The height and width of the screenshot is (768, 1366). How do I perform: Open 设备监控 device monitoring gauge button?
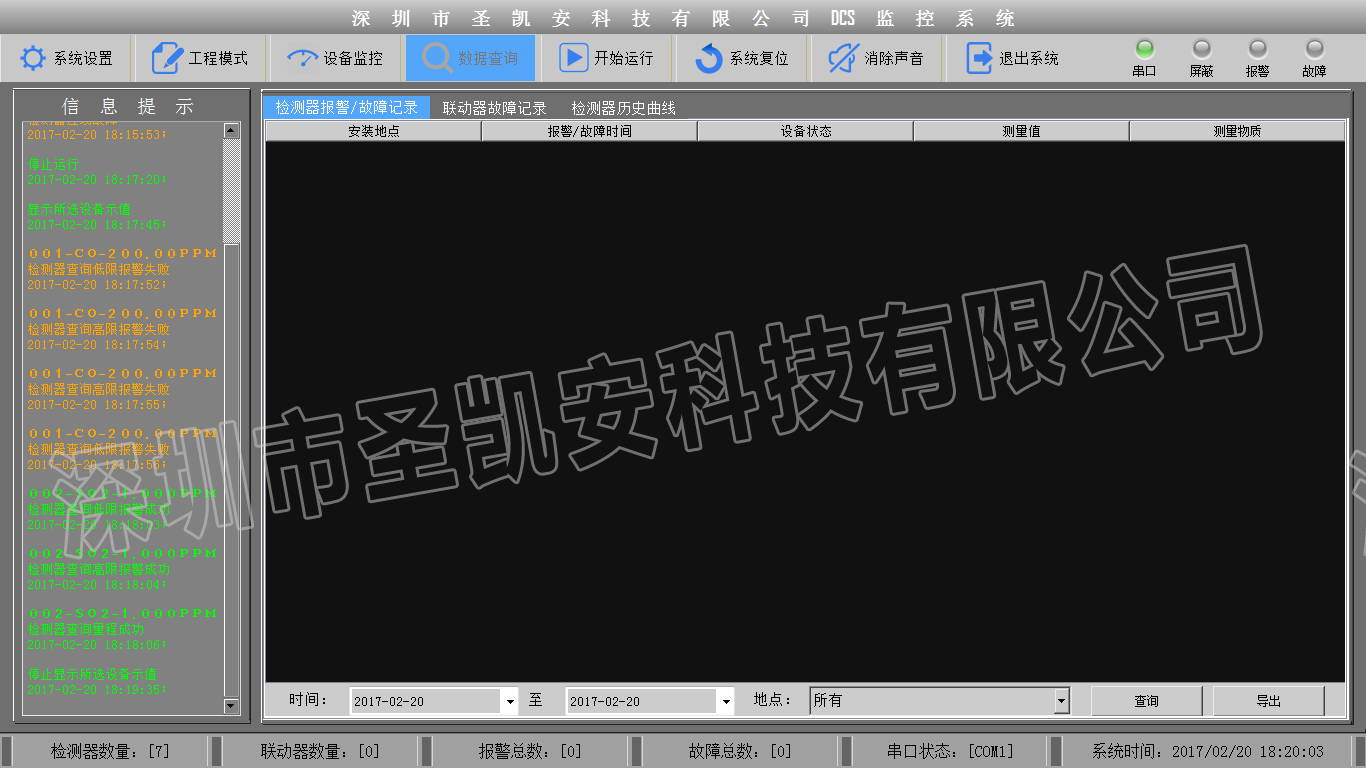coord(335,58)
